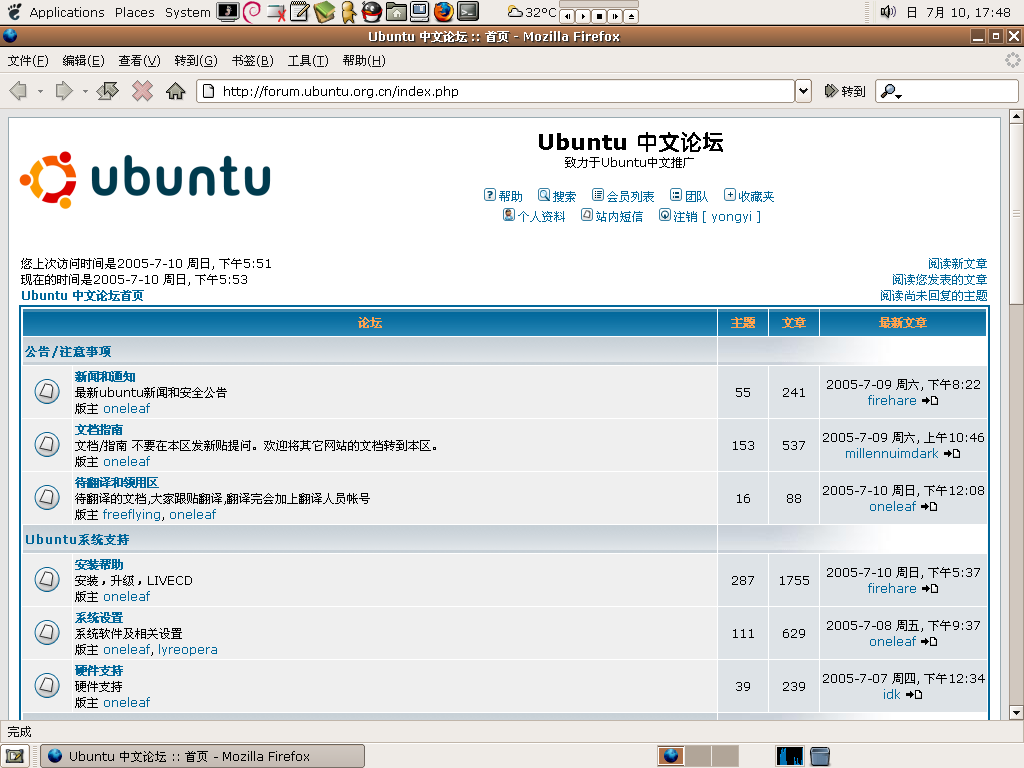Open the forward history dropdown arrow

(x=85, y=91)
